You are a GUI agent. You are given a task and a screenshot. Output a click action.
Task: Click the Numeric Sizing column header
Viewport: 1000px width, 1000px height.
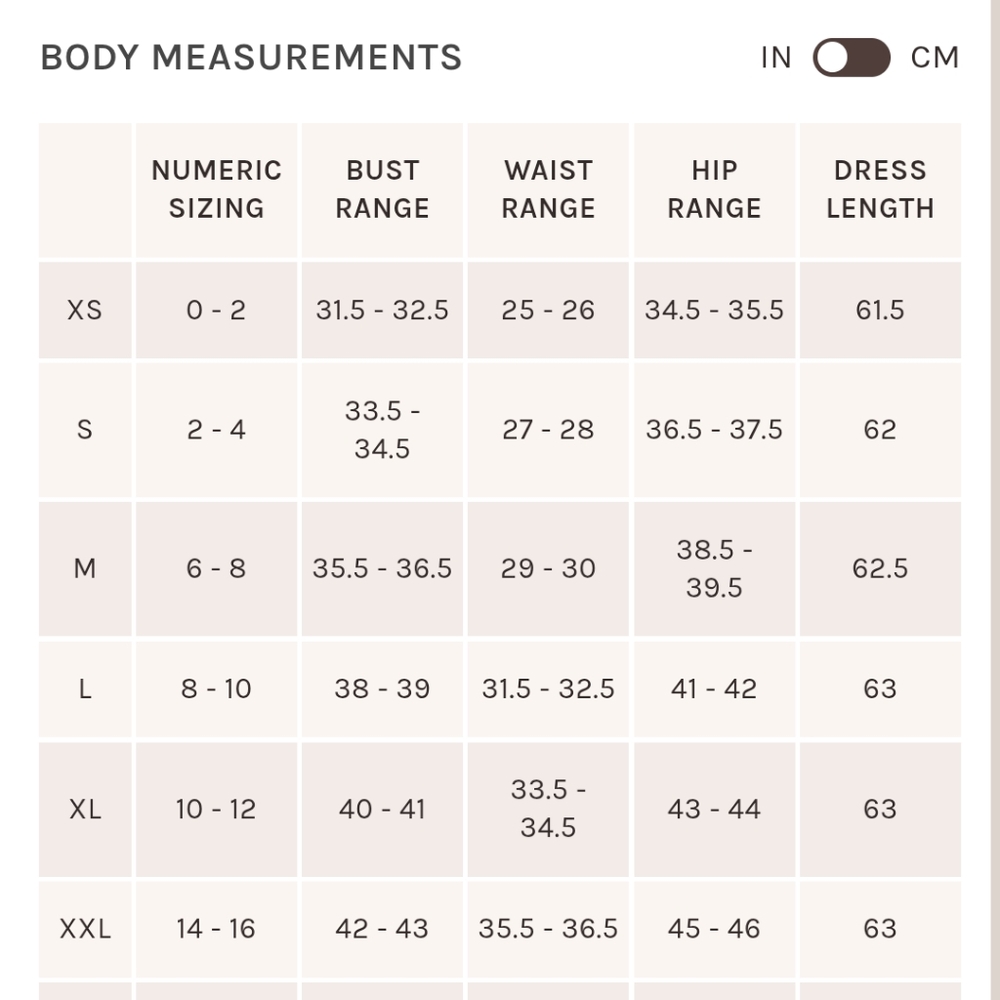[216, 190]
